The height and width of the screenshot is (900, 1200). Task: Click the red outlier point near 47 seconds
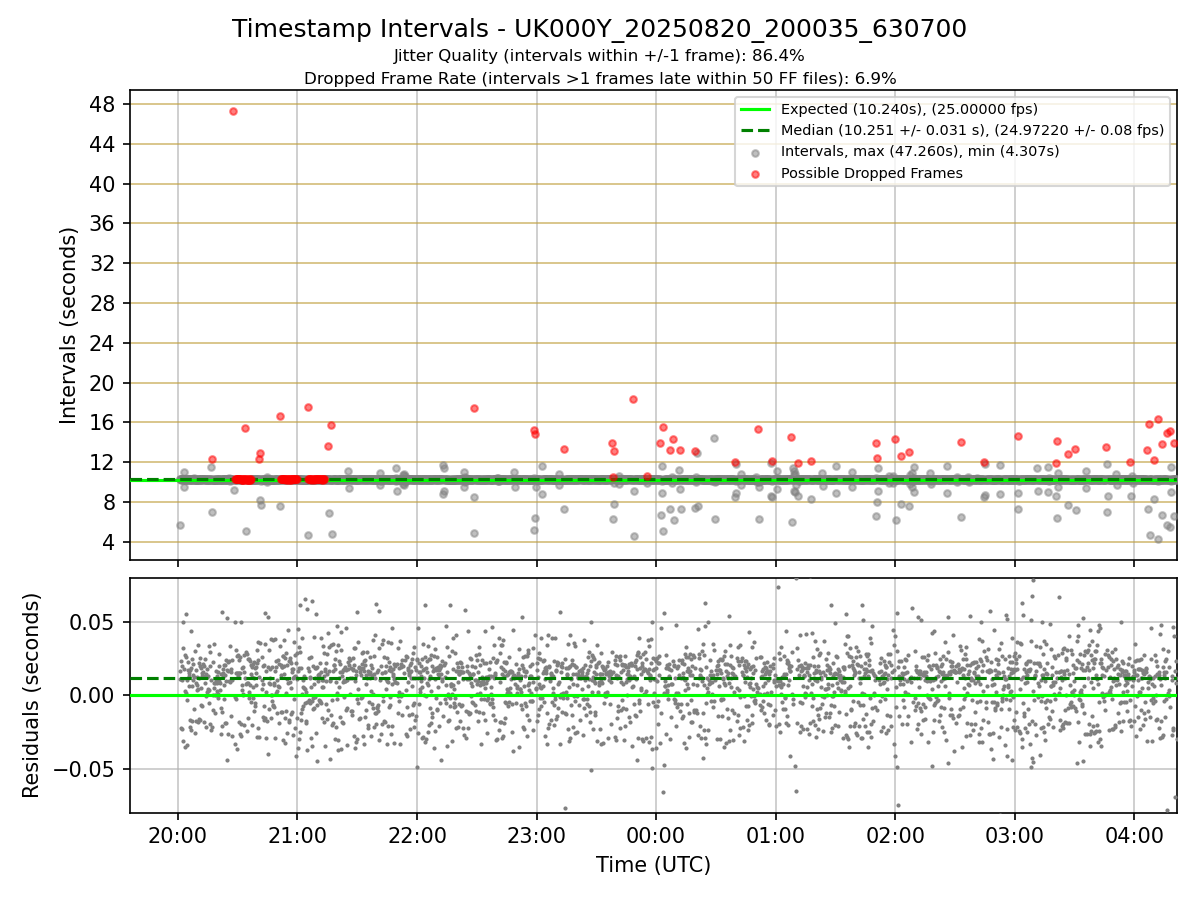point(233,111)
